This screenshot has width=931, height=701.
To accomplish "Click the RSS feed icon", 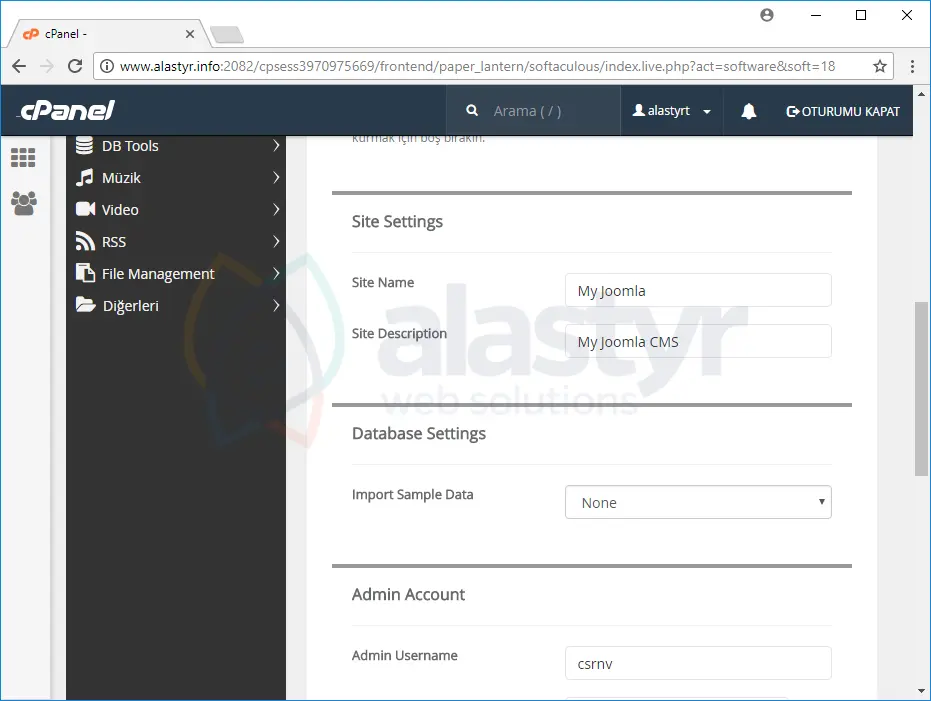I will (x=85, y=241).
